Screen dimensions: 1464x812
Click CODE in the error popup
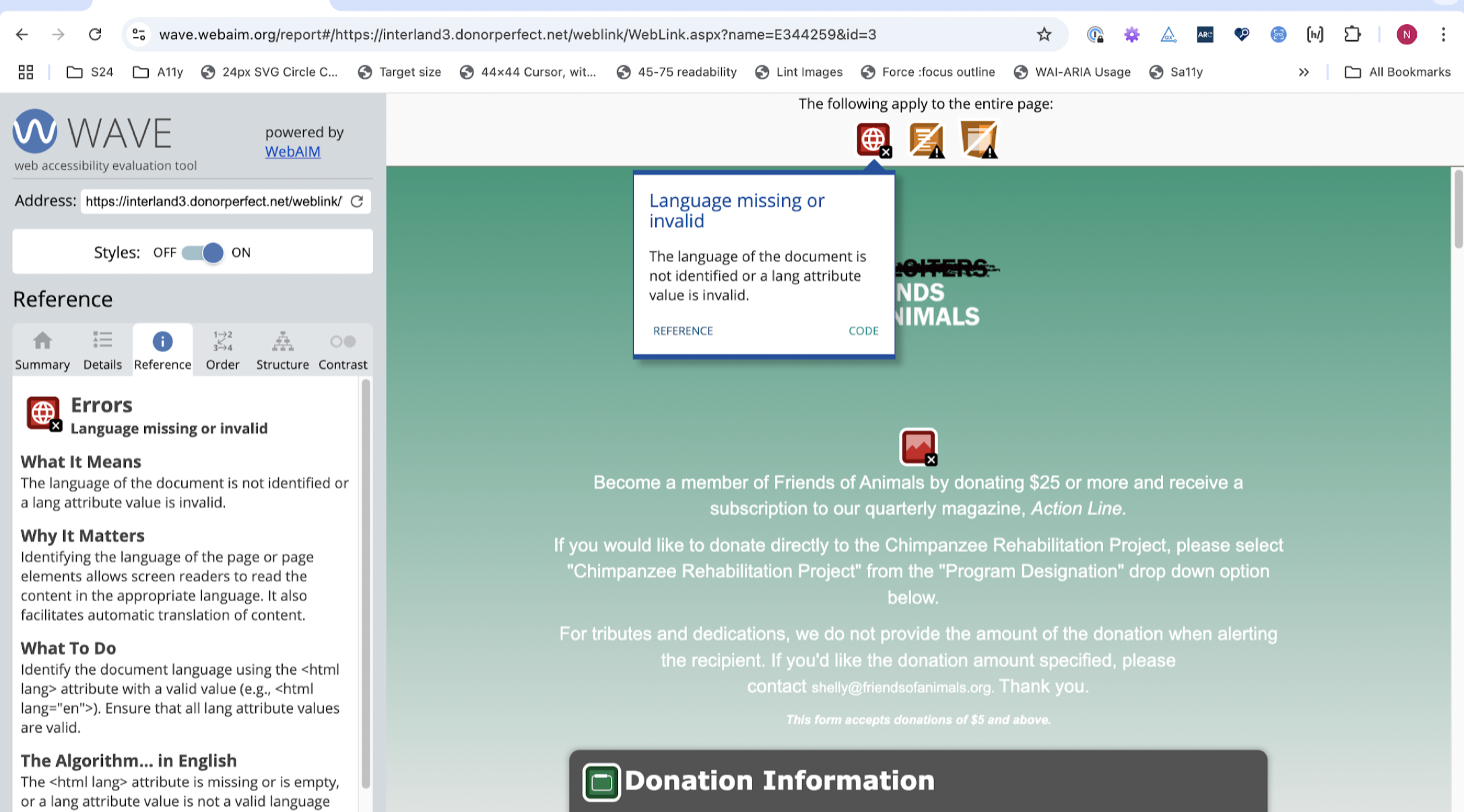pos(863,330)
